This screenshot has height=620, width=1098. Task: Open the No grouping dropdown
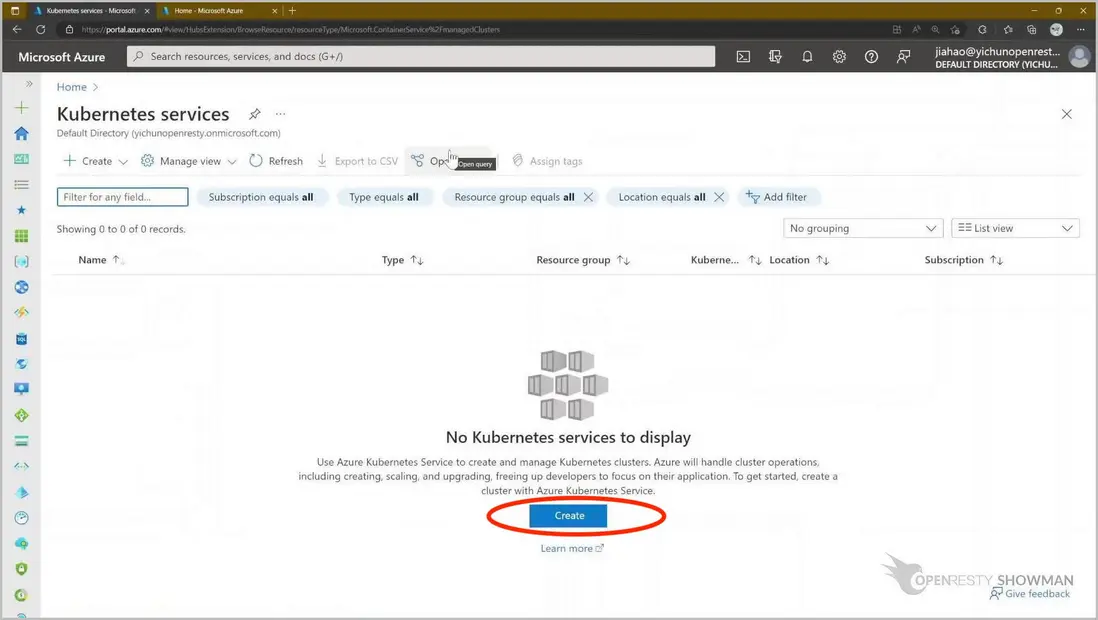(x=863, y=228)
